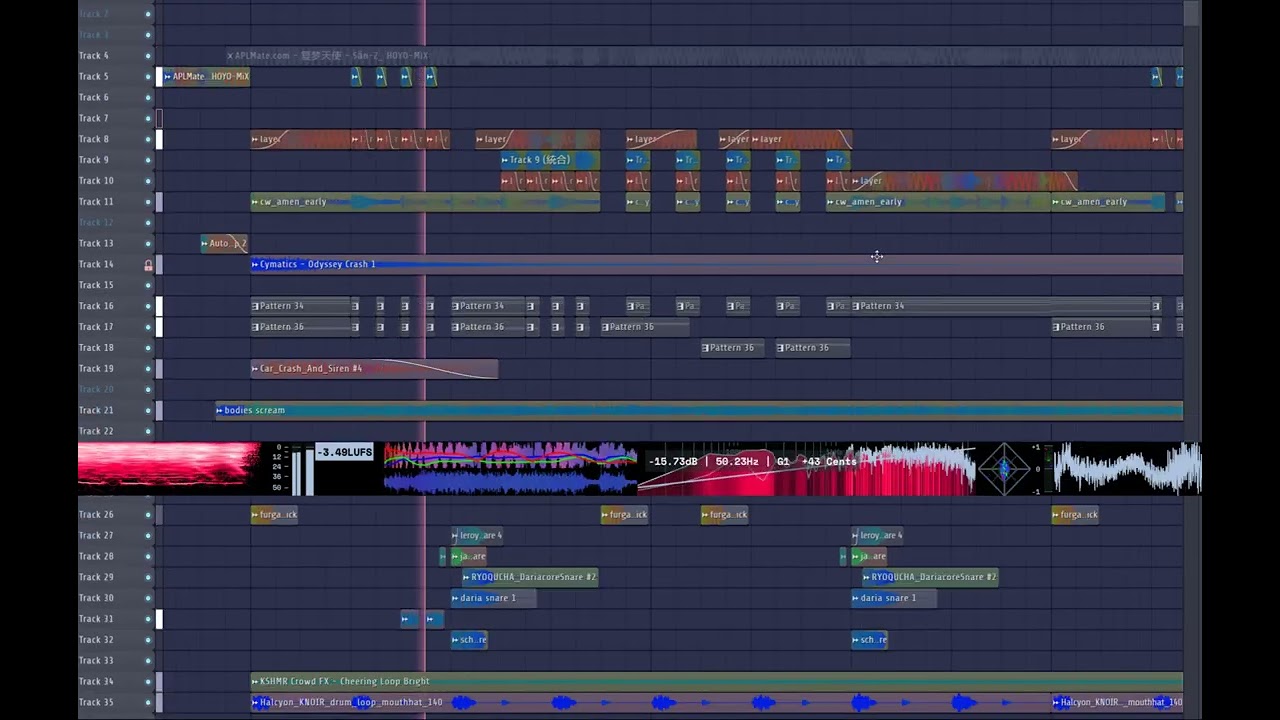Open clip menu of Car_Crash_And_Siren #4

click(255, 369)
